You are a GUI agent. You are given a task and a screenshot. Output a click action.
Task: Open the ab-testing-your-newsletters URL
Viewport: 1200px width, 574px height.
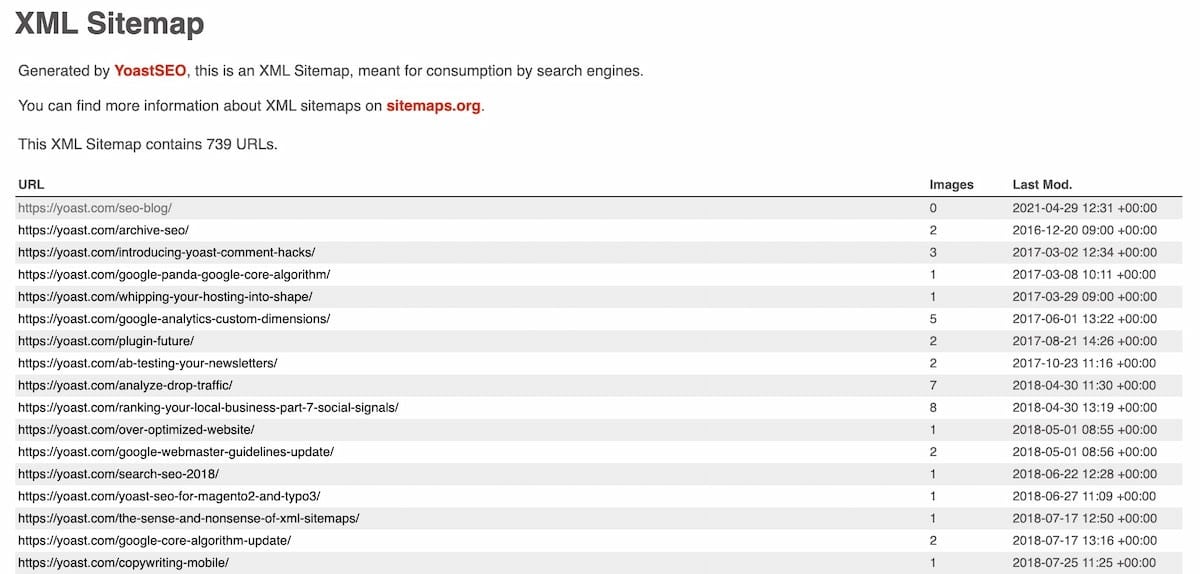point(148,363)
